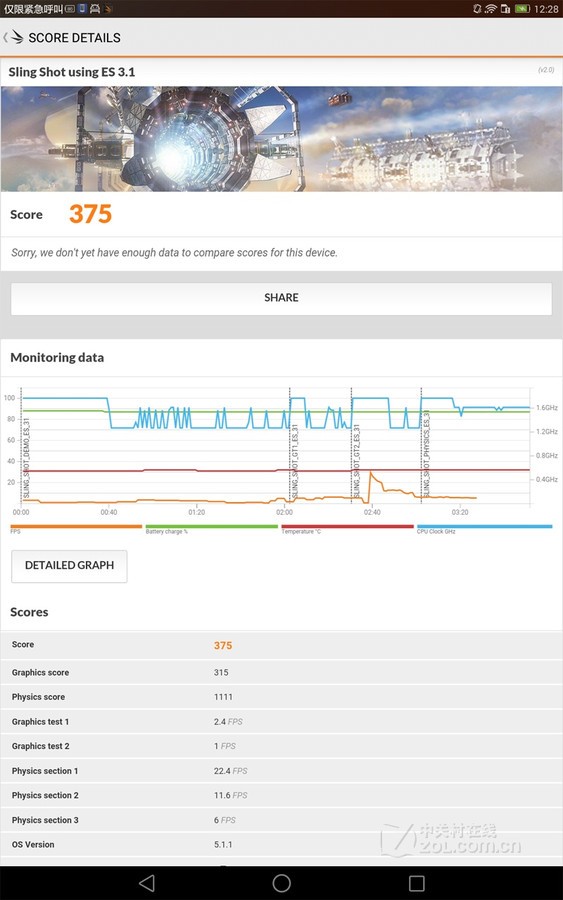Click the SLING_SHOT_GT1_ES_31 marker on graph
563x900 pixels.
click(294, 461)
